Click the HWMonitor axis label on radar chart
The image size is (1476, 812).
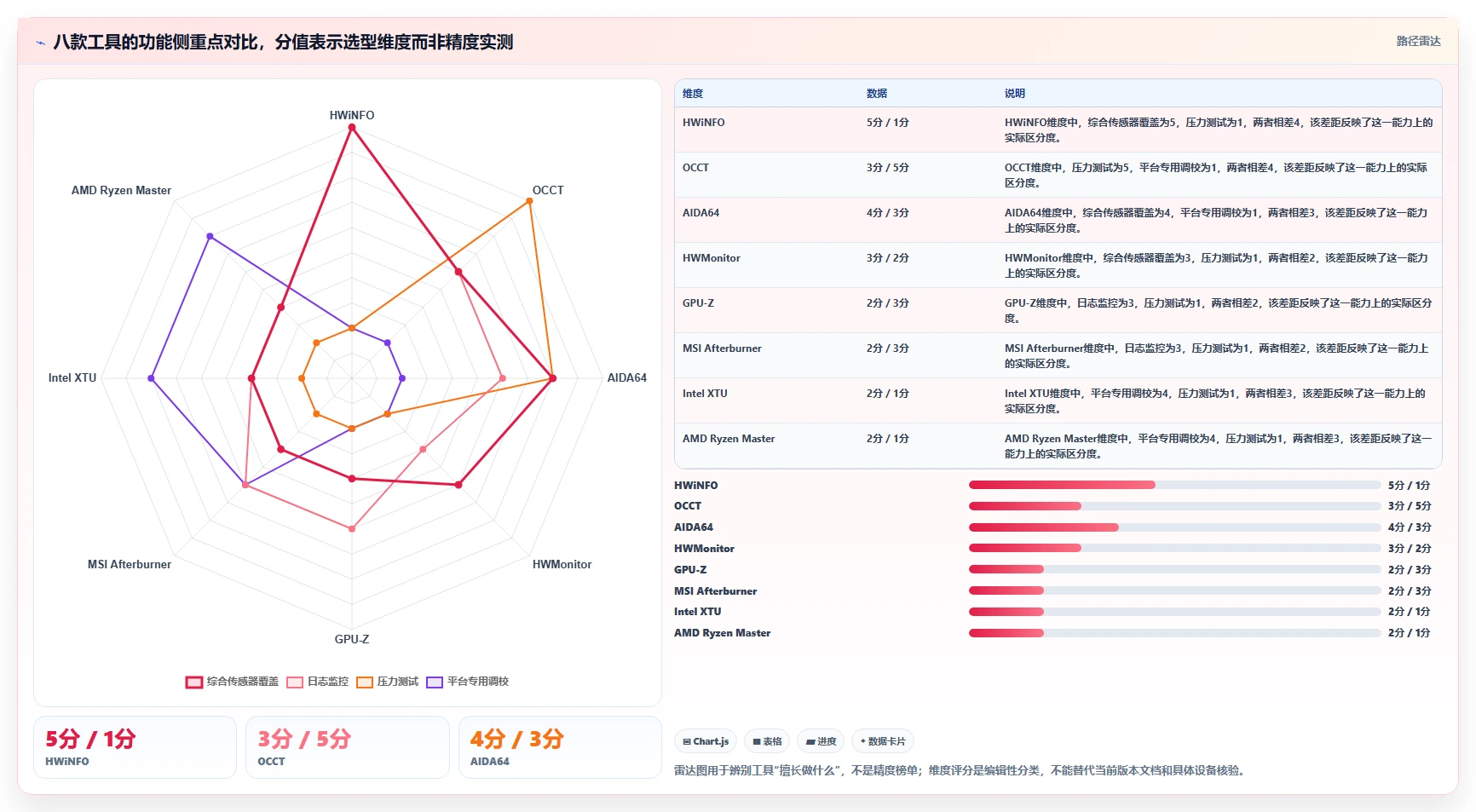(x=562, y=564)
